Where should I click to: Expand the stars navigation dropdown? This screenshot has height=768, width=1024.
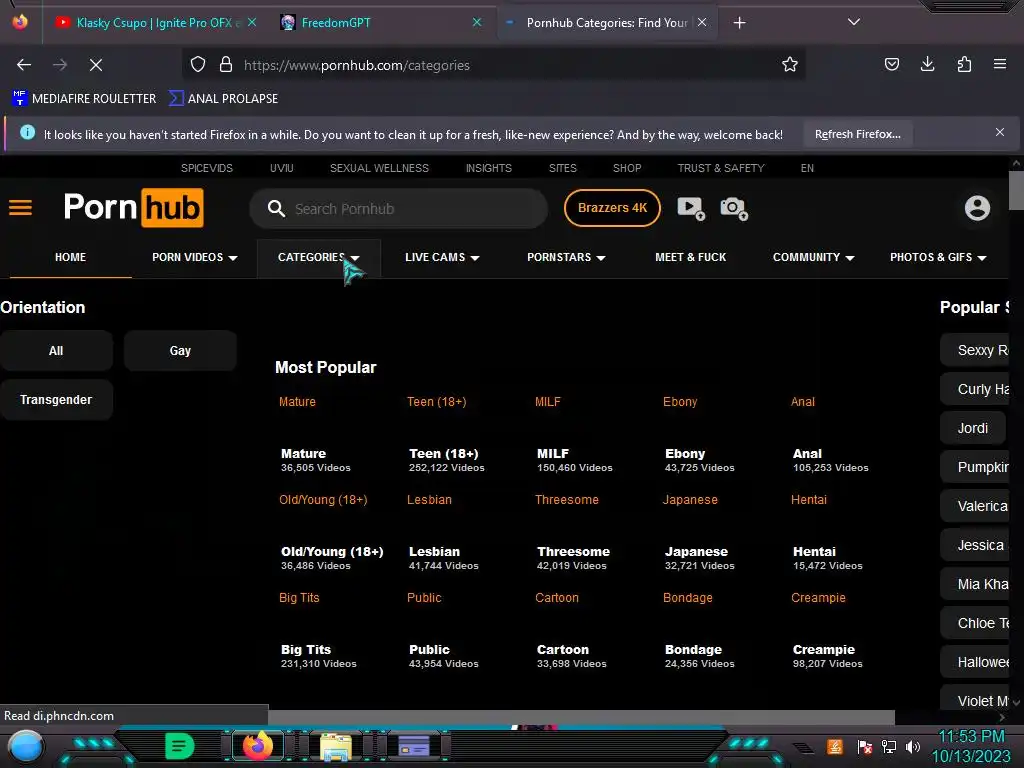pyautogui.click(x=566, y=257)
